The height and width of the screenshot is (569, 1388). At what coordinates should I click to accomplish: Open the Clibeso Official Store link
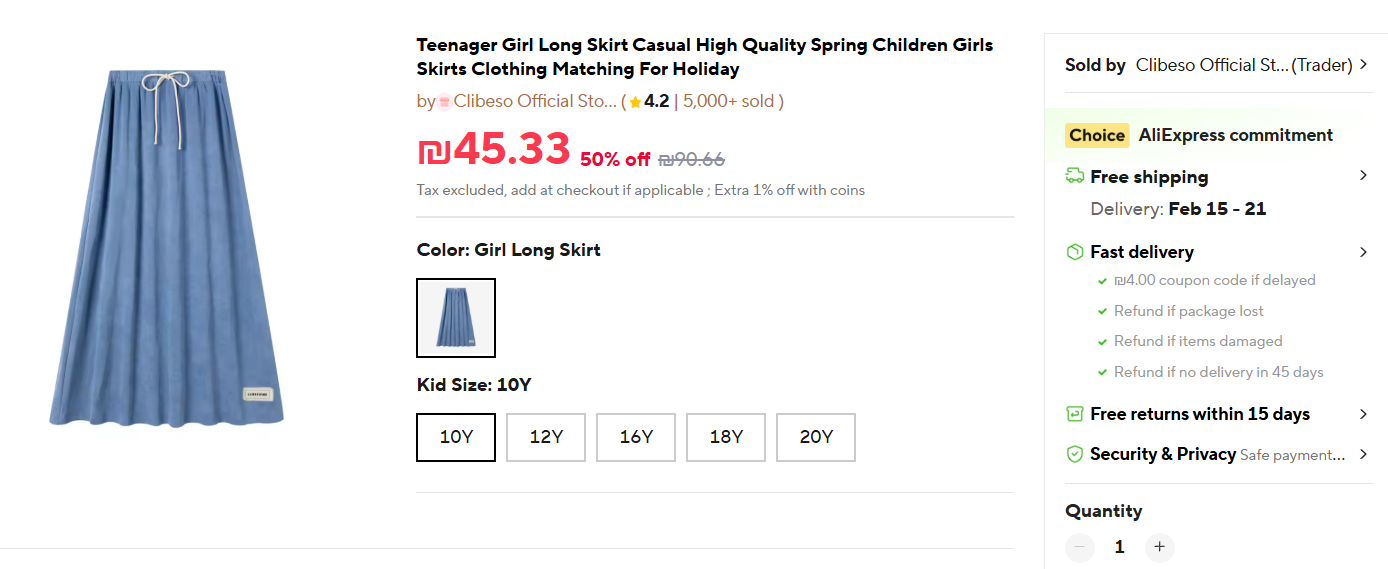535,101
